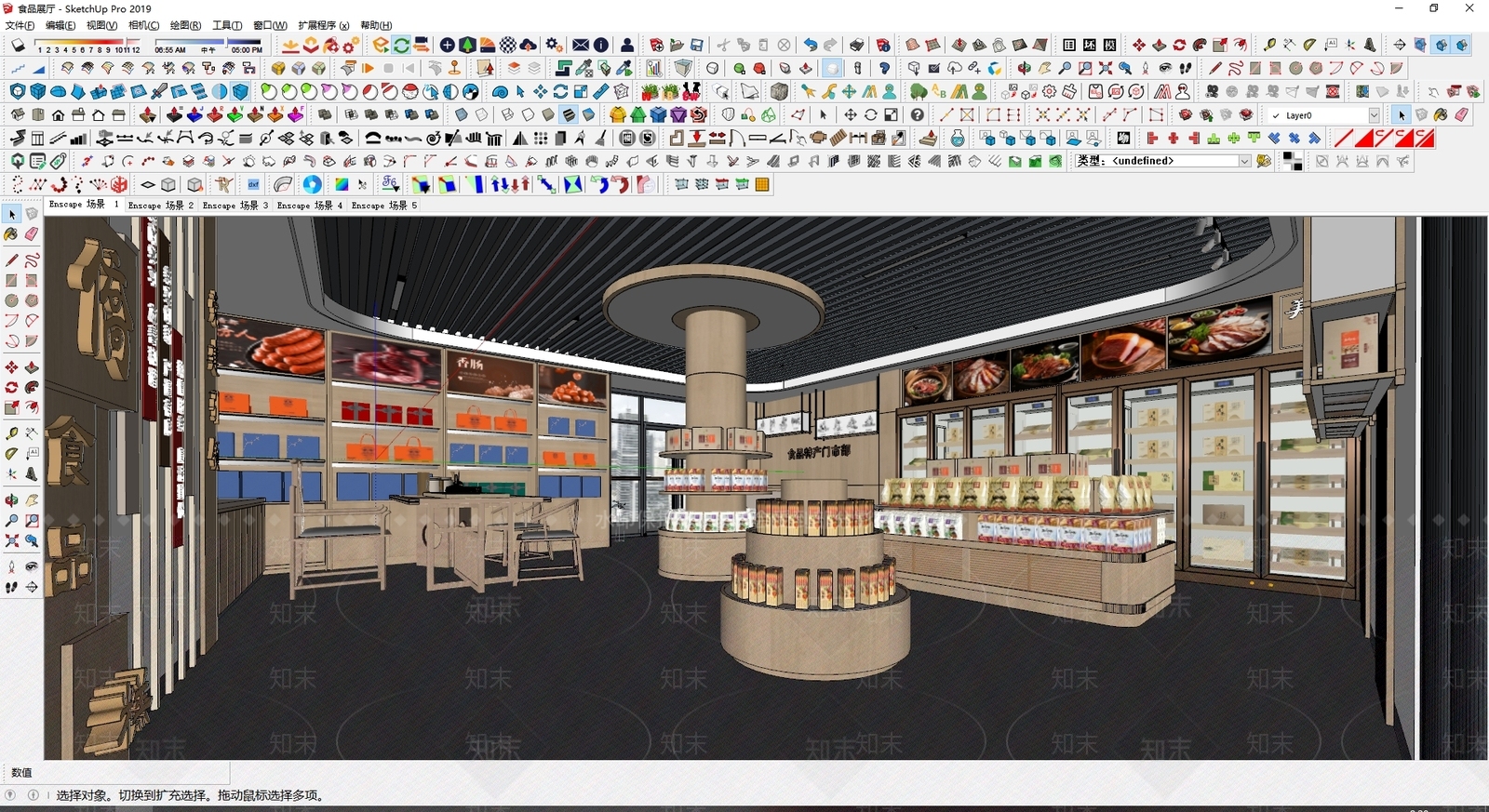Open Enscape settings gears icon
Viewport: 1489px width, 812px height.
(x=554, y=45)
